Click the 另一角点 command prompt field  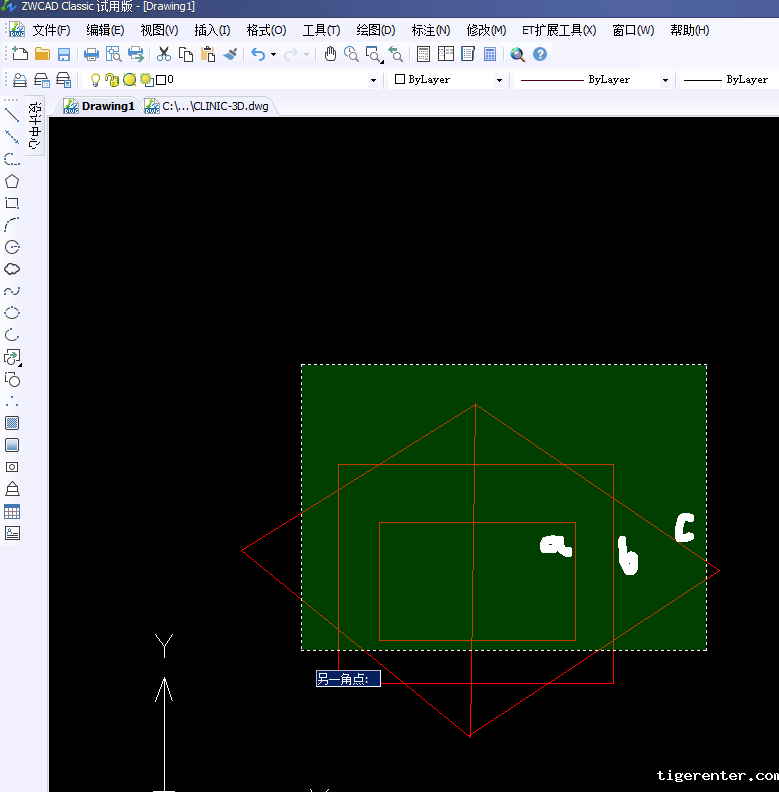click(x=348, y=679)
